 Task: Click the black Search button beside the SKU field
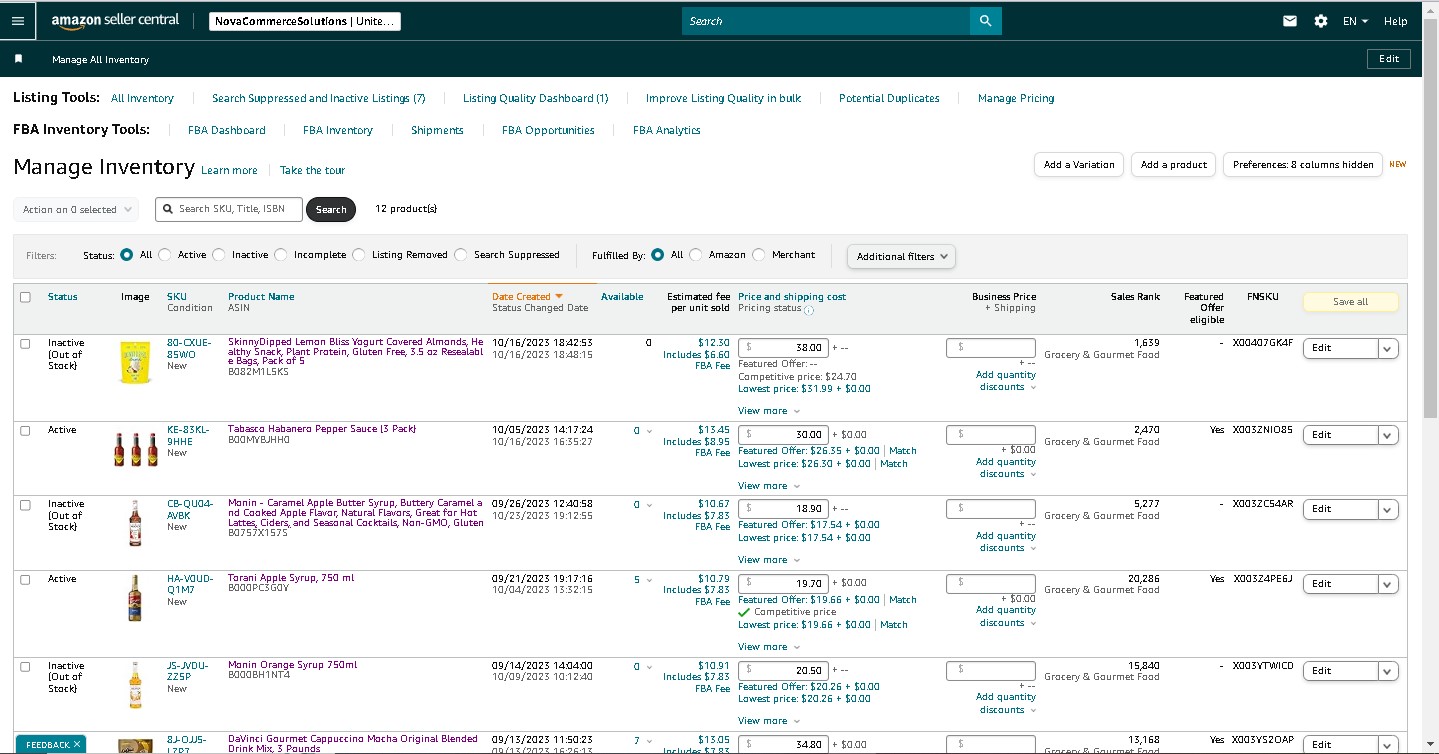[x=331, y=210]
